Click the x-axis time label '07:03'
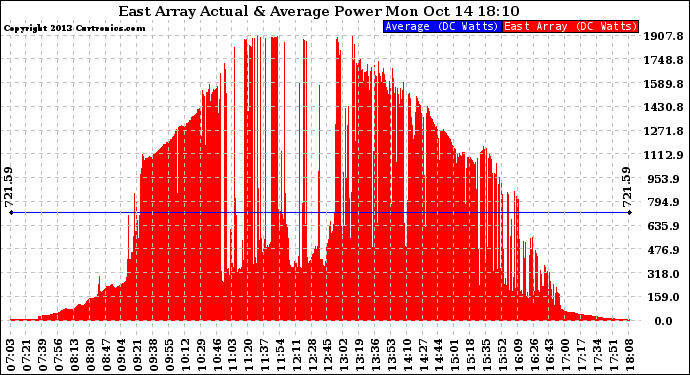The width and height of the screenshot is (690, 375). click(11, 355)
